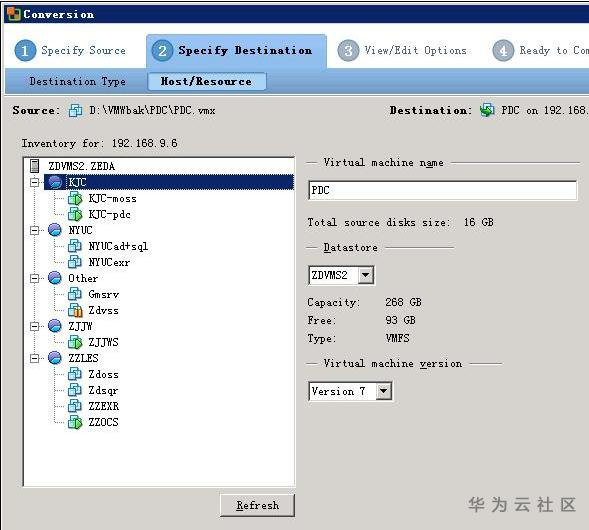Click the step 4 number circle
The image size is (589, 530).
point(503,51)
